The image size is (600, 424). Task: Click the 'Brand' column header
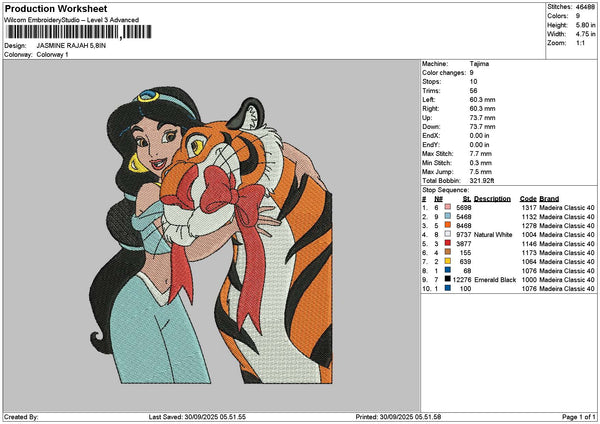[x=549, y=199]
